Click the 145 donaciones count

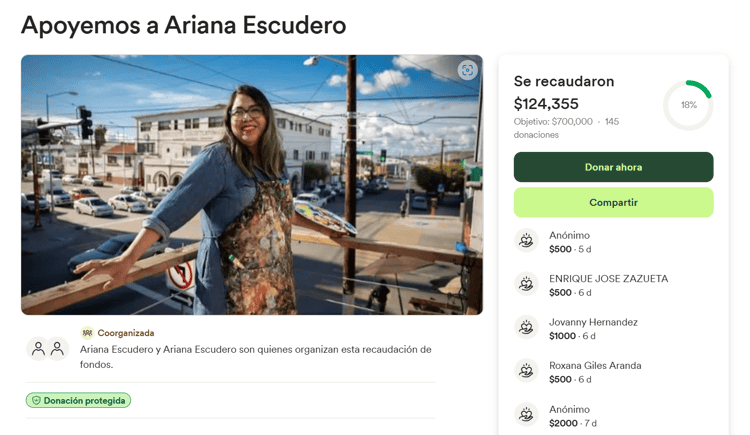click(566, 128)
